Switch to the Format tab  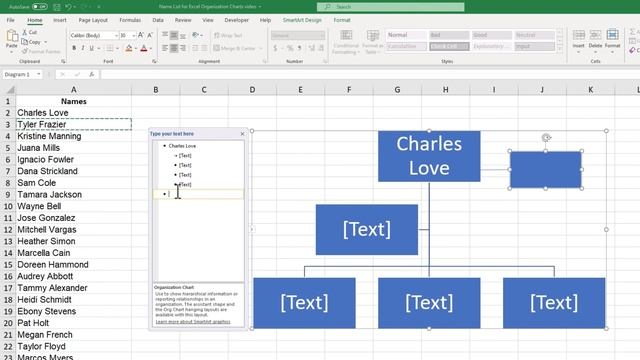click(x=342, y=20)
